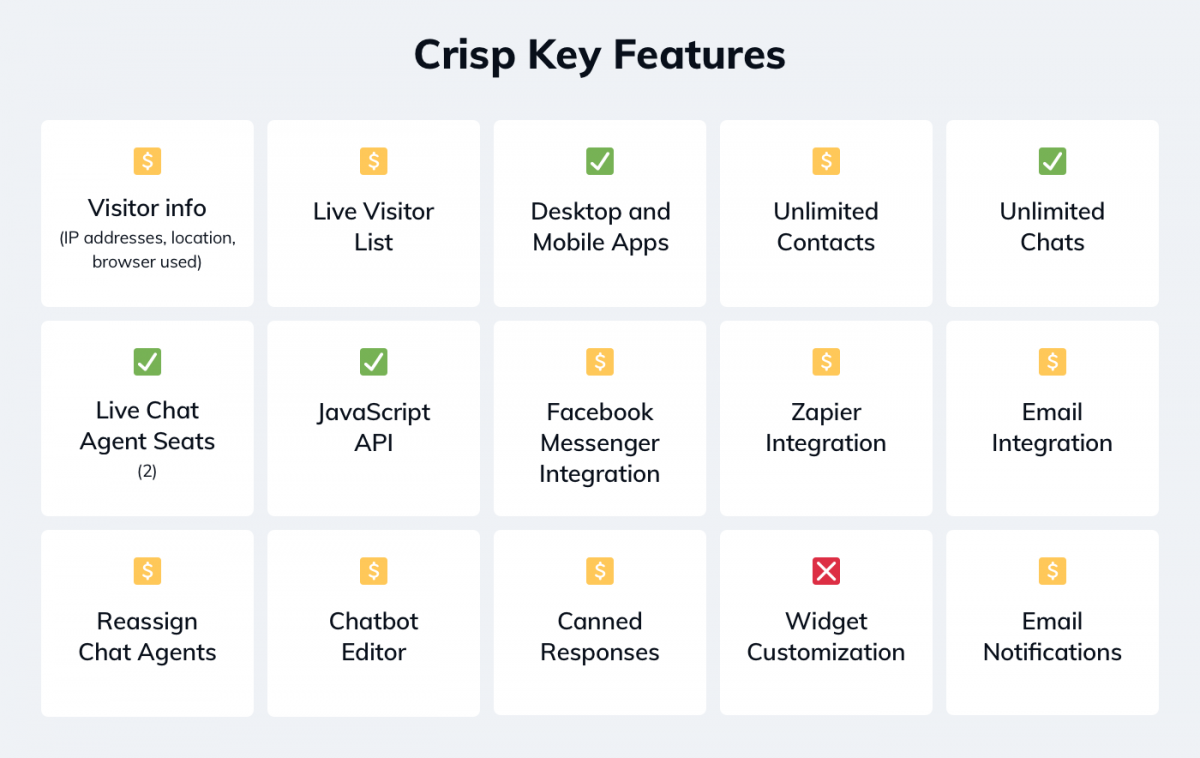Click the green checkmark above Live Chat Agent Seats

click(147, 362)
